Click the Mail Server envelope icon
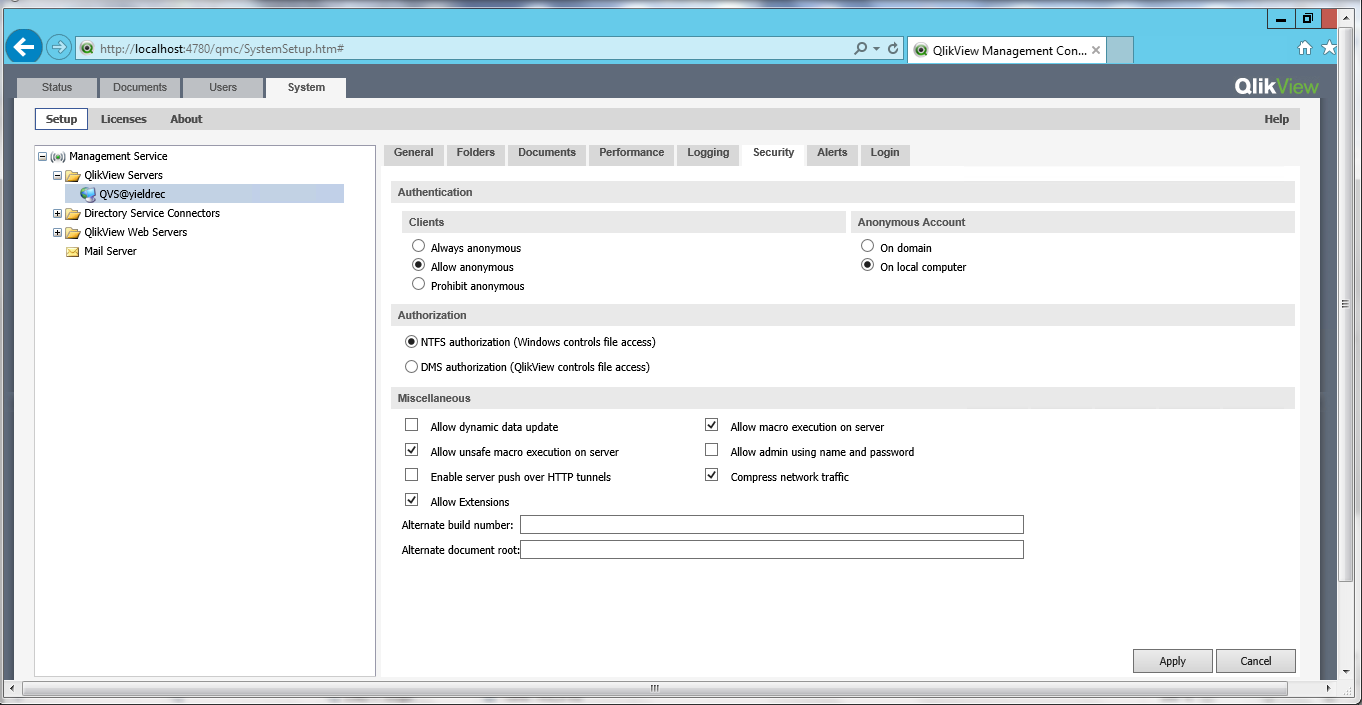 72,251
